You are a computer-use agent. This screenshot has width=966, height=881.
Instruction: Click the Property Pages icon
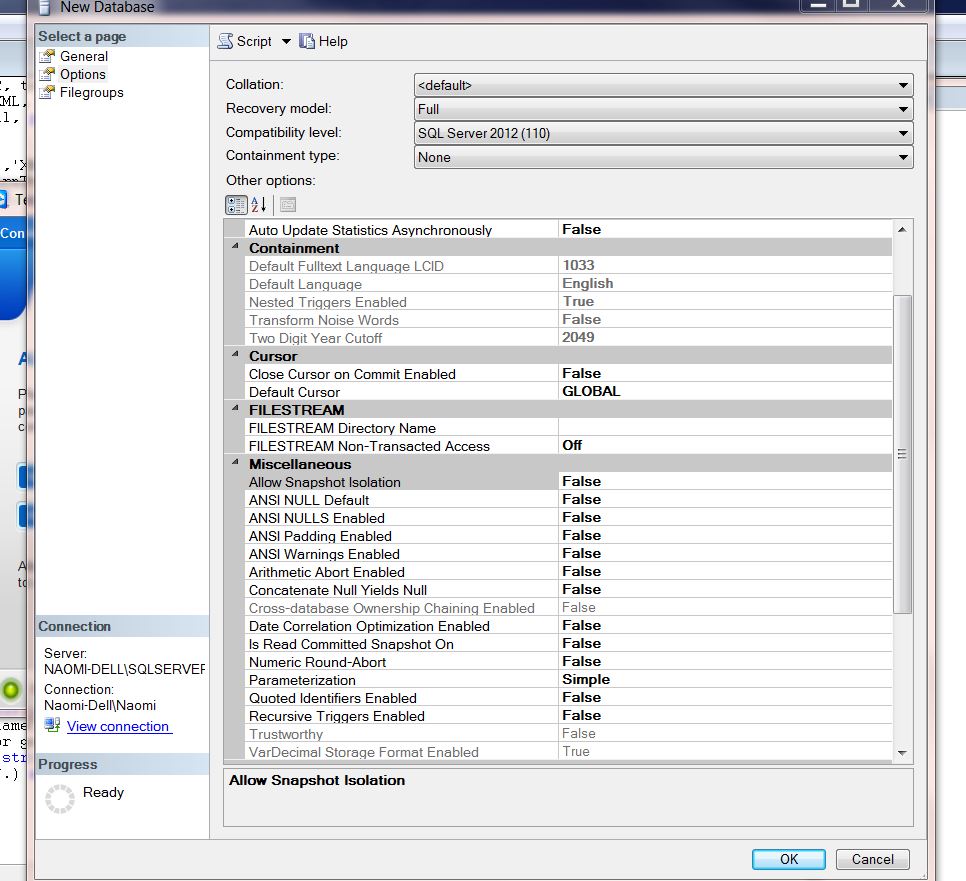pos(288,205)
